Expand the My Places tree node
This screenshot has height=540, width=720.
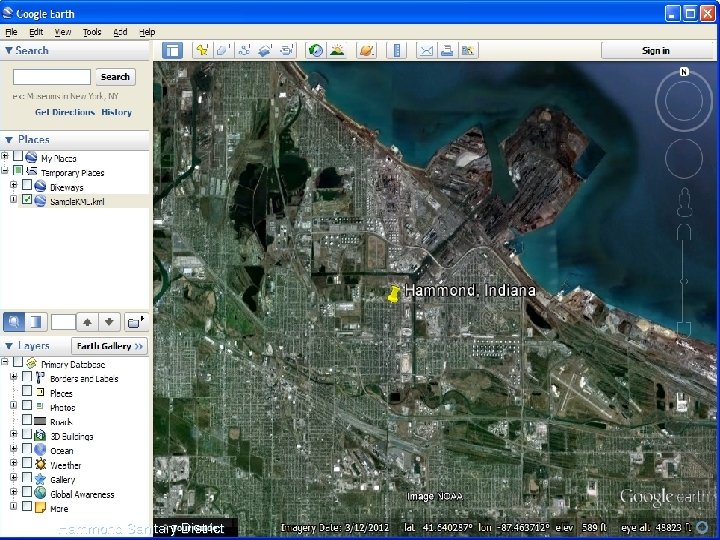6,158
